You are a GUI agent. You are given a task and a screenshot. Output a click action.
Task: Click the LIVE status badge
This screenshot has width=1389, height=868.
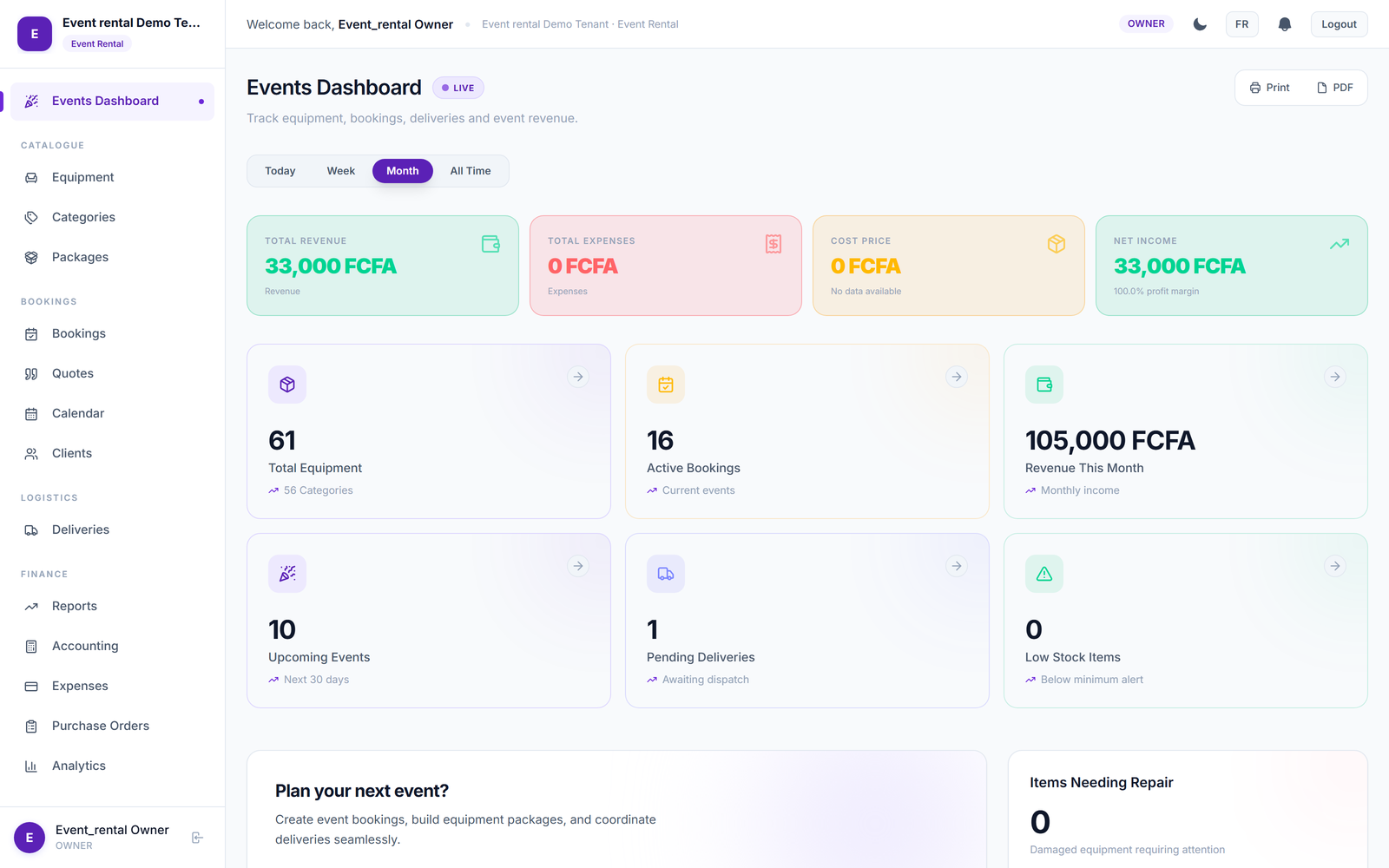(458, 88)
